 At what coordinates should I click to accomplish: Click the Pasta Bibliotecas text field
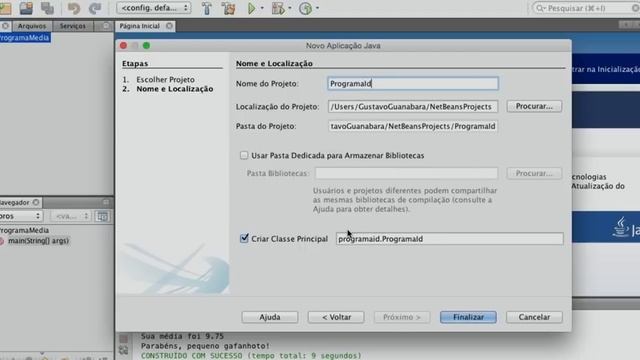pos(406,173)
